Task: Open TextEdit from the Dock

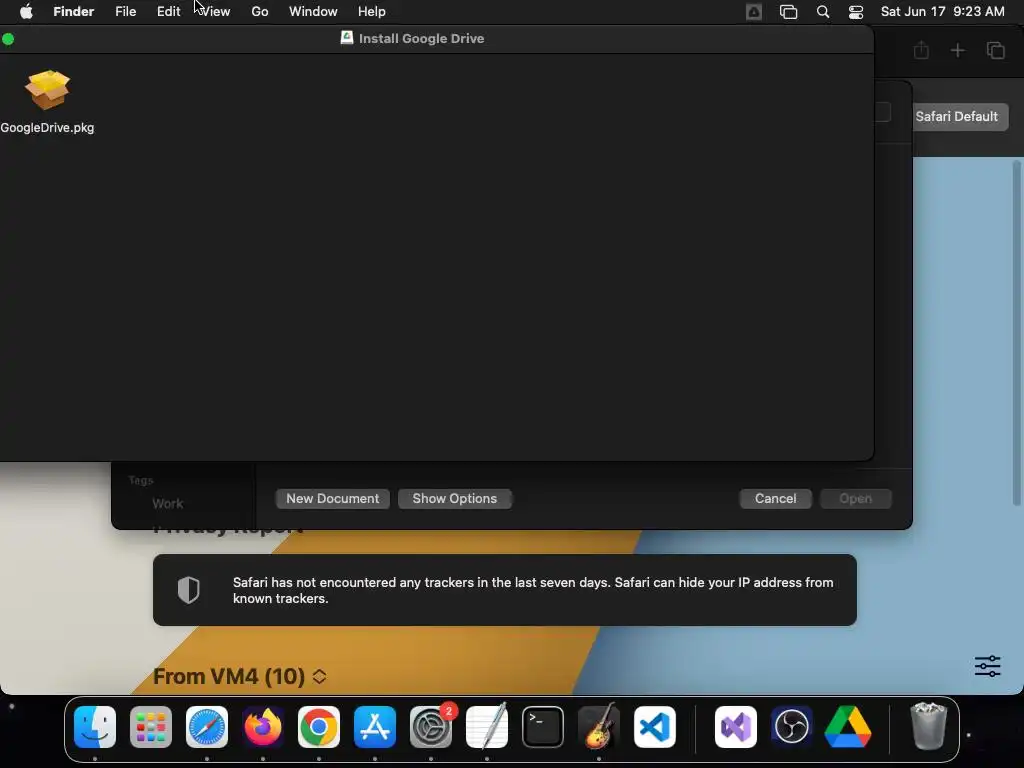Action: point(487,727)
